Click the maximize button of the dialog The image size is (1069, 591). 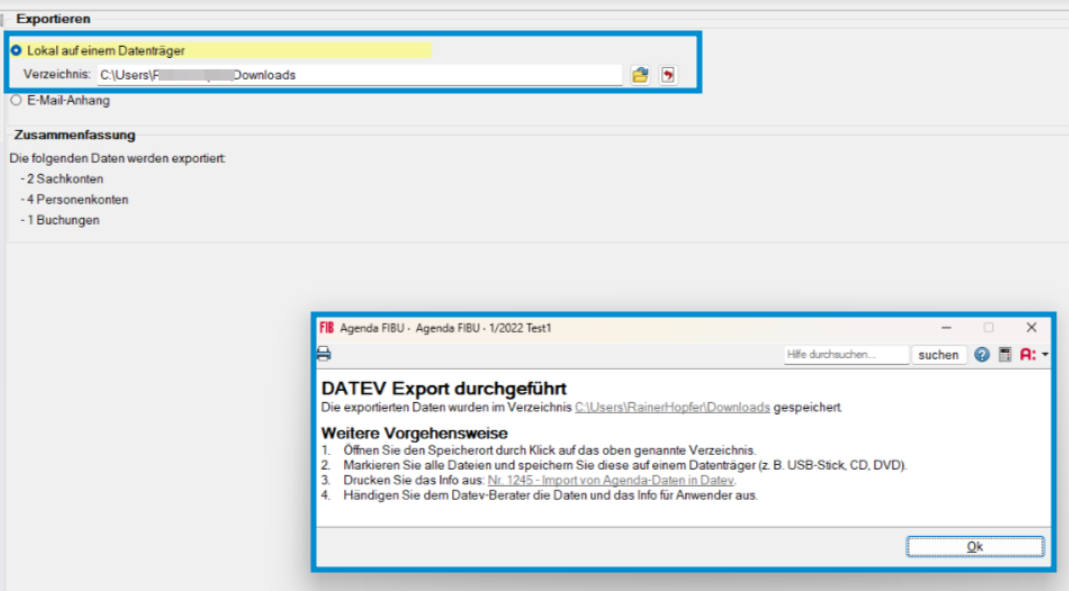988,328
